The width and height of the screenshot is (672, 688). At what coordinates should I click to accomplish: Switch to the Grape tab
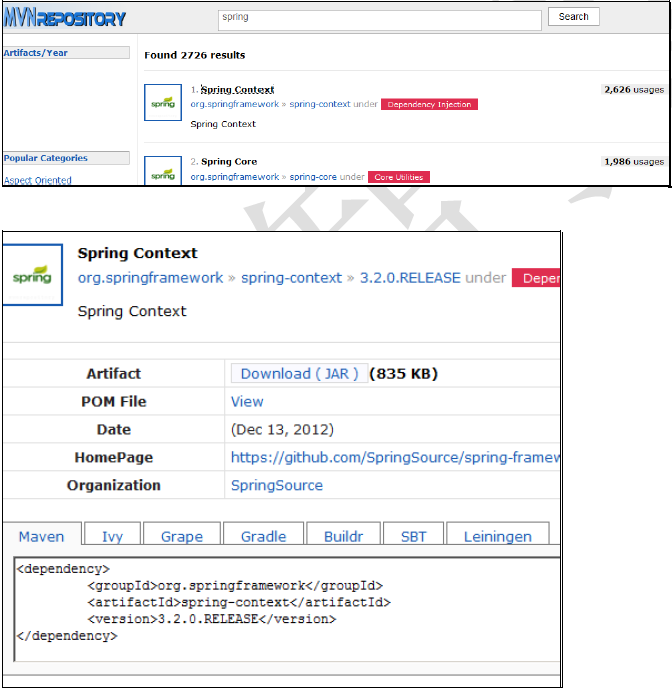(182, 536)
